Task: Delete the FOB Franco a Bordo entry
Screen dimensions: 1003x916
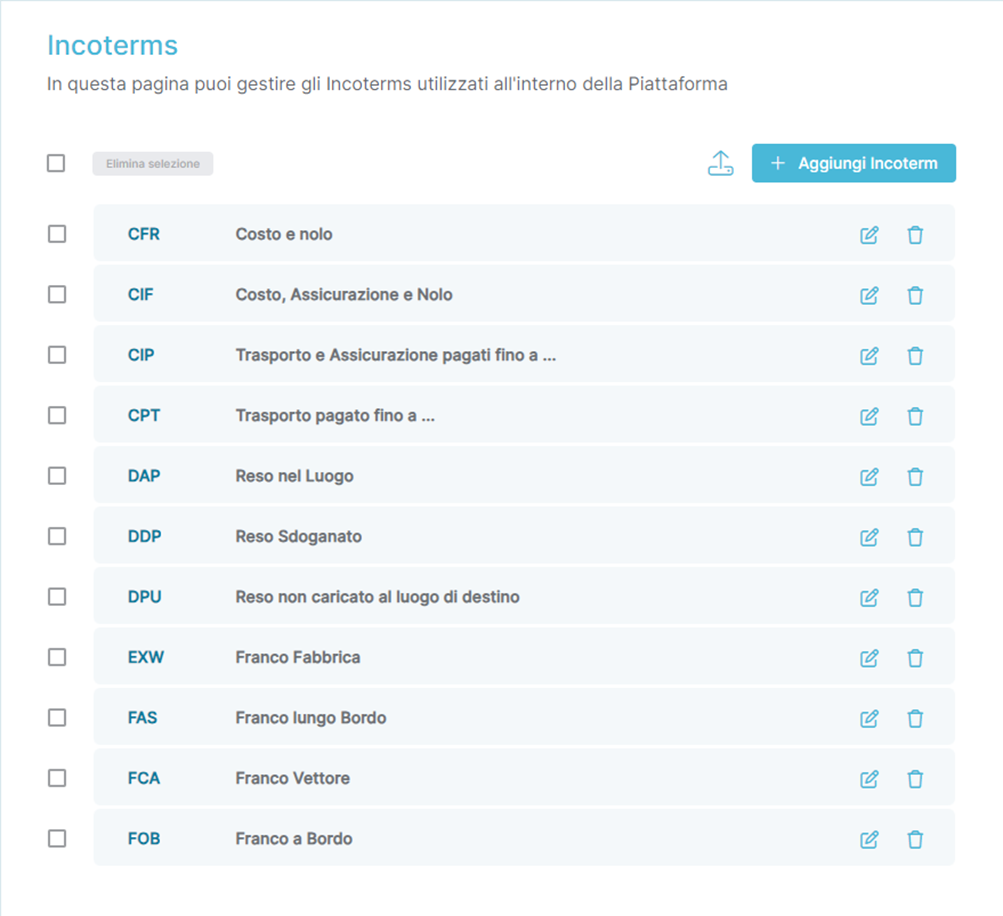Action: pyautogui.click(x=915, y=839)
